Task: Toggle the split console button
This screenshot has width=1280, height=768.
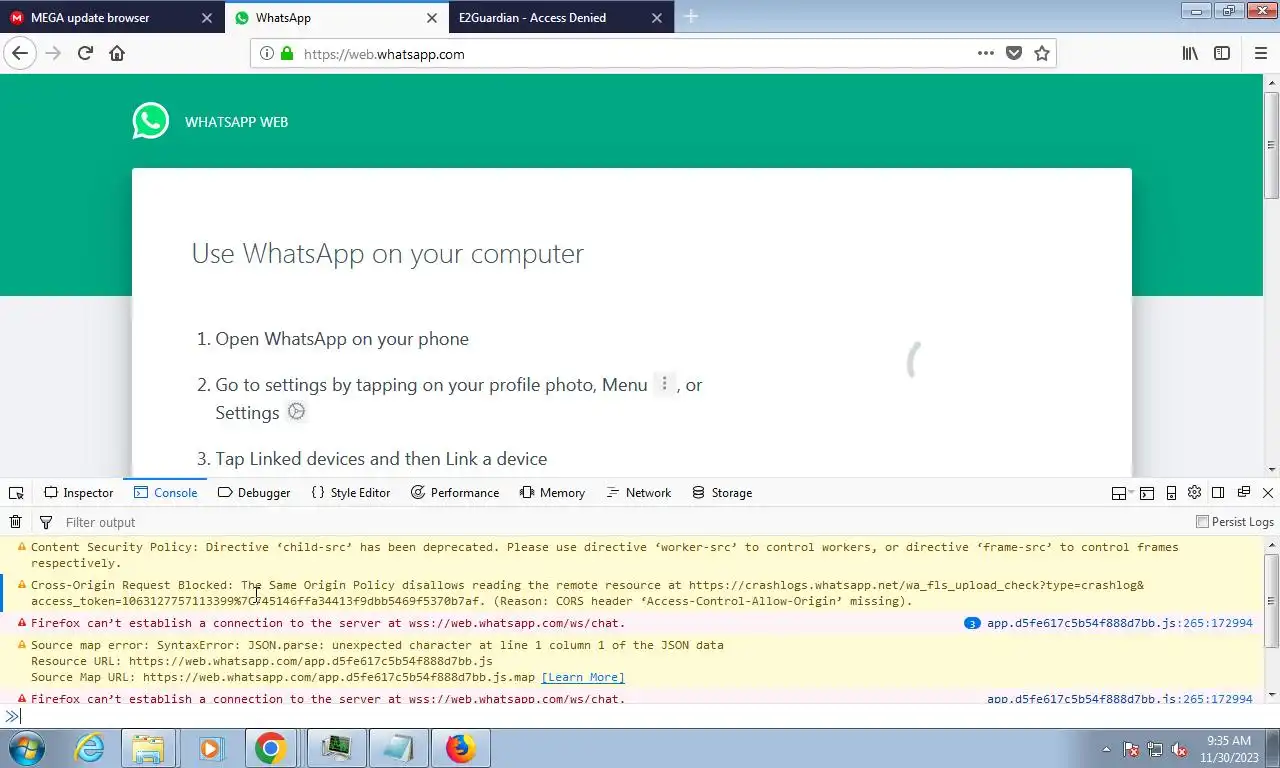Action: click(x=1147, y=493)
